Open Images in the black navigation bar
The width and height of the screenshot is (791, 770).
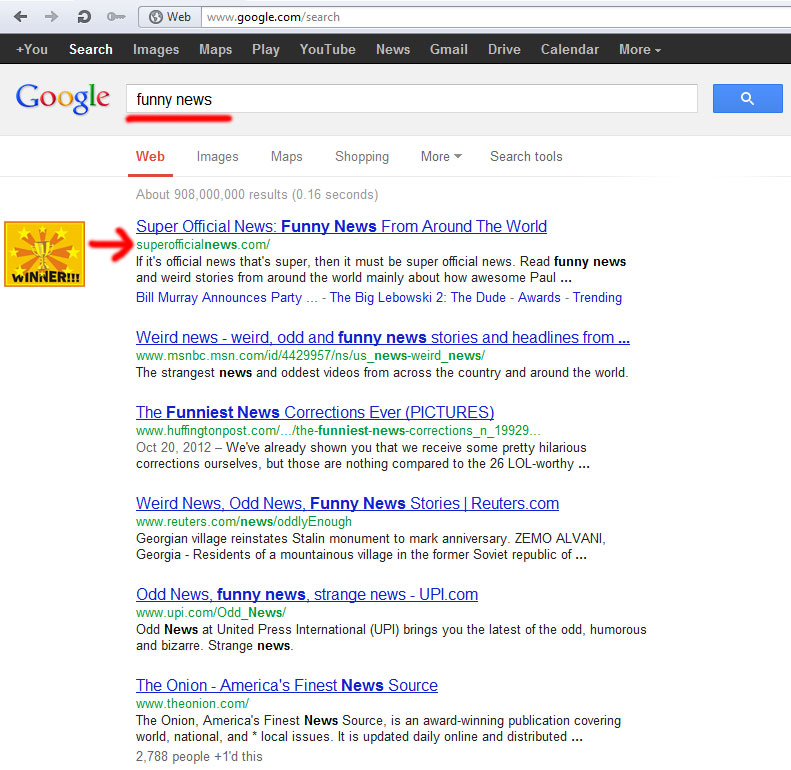point(156,49)
